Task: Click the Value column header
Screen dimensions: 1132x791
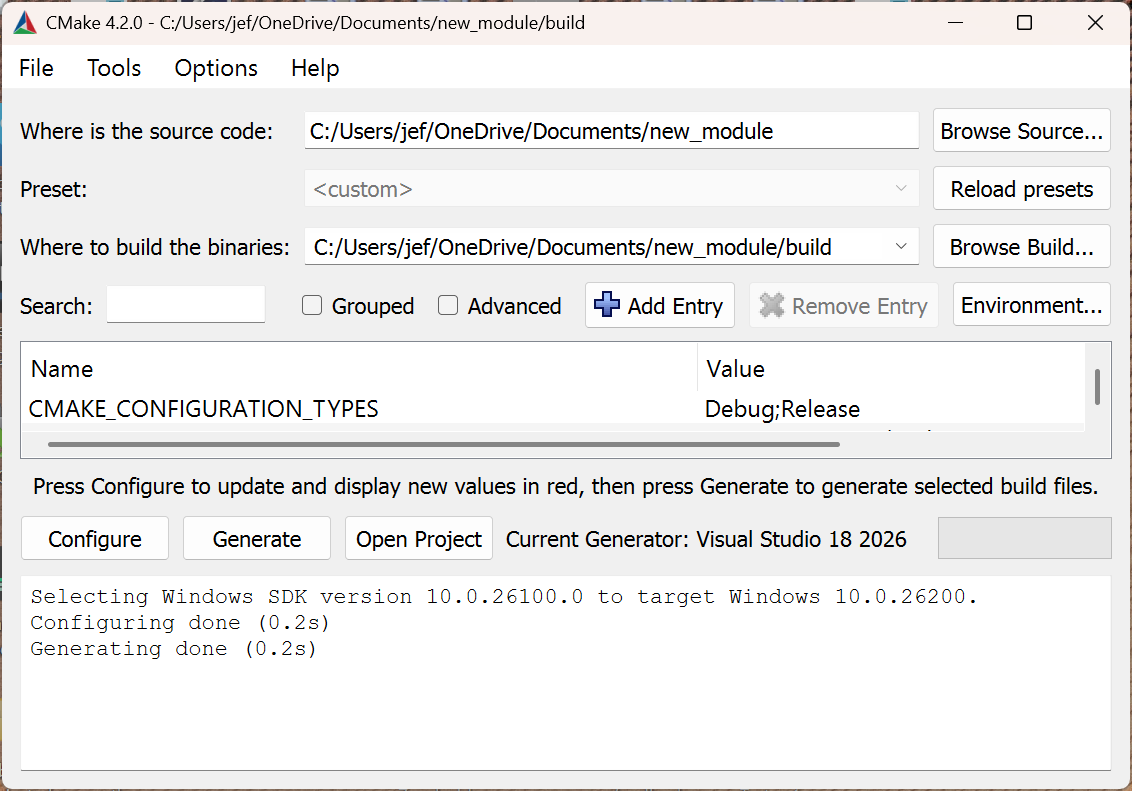Action: point(891,369)
